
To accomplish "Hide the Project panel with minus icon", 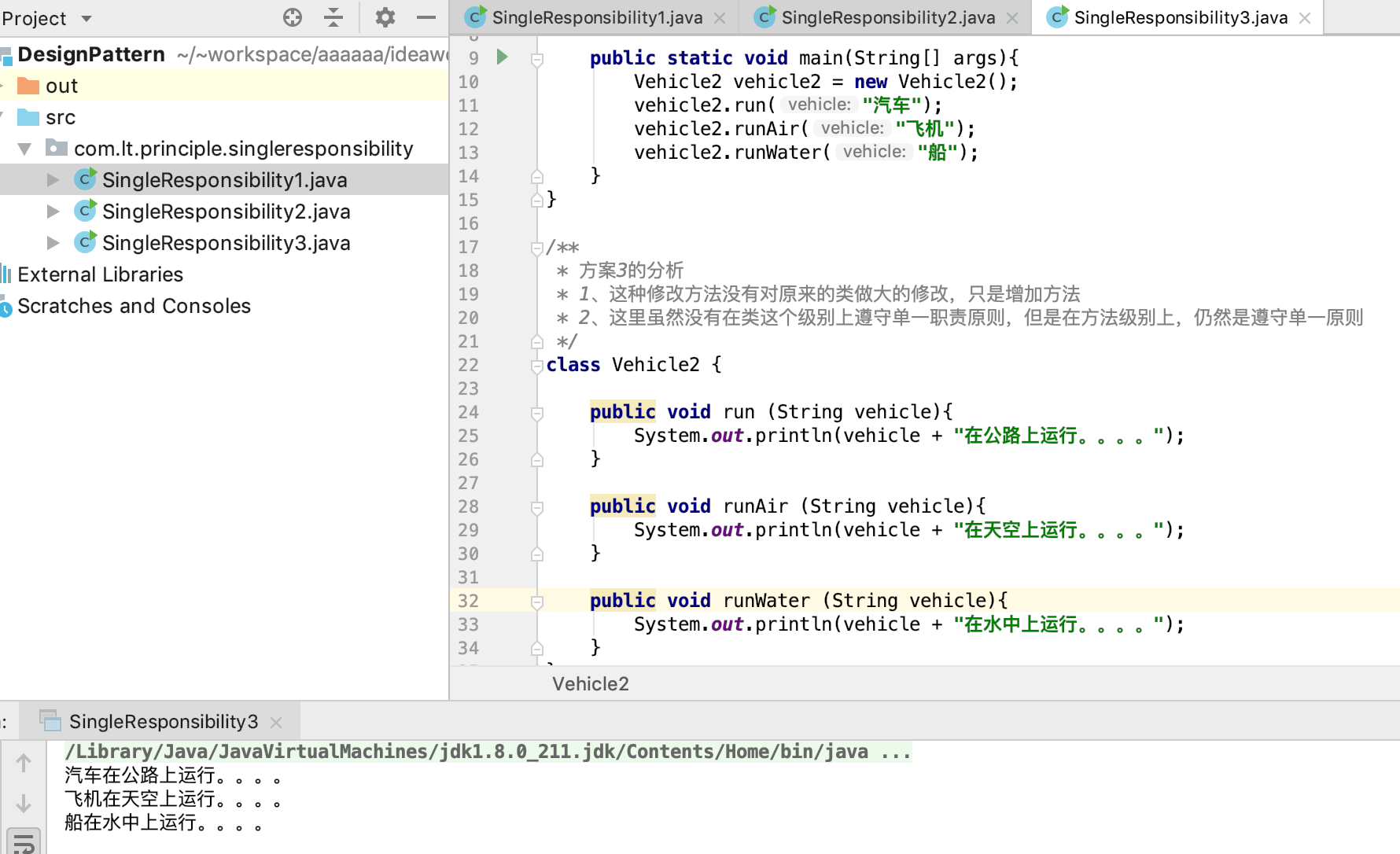I will tap(426, 17).
